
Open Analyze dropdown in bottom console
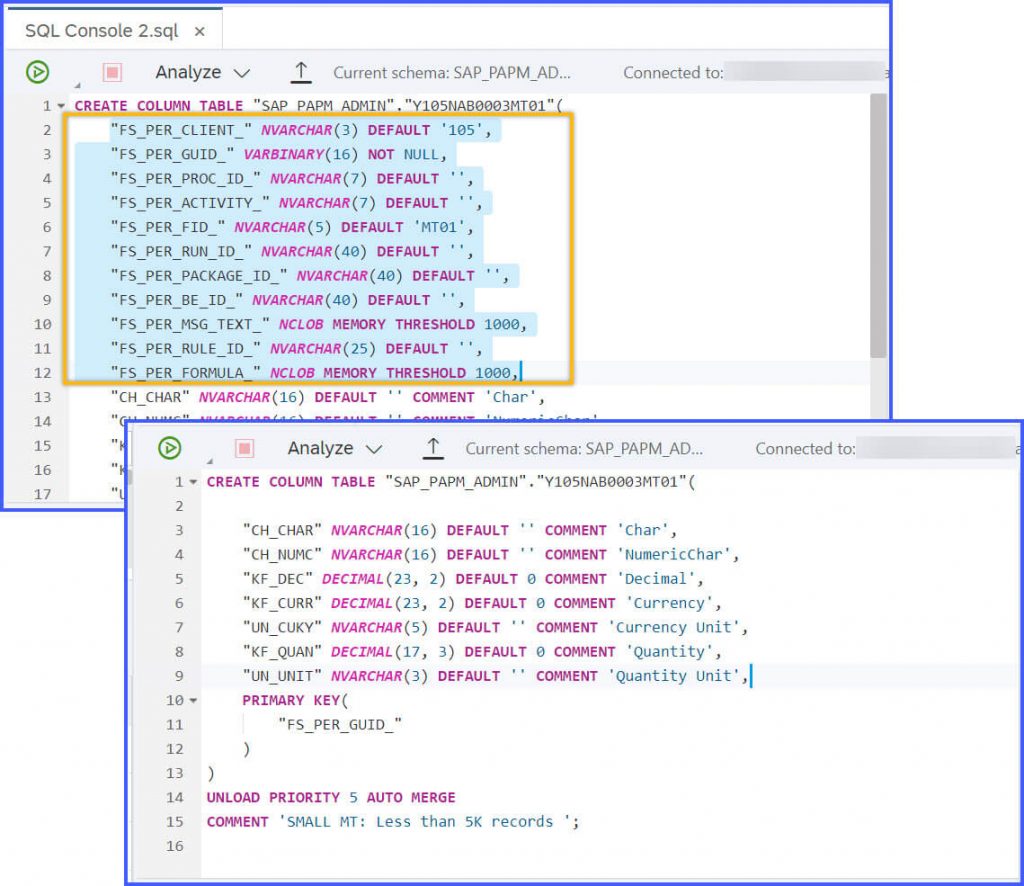tap(334, 448)
